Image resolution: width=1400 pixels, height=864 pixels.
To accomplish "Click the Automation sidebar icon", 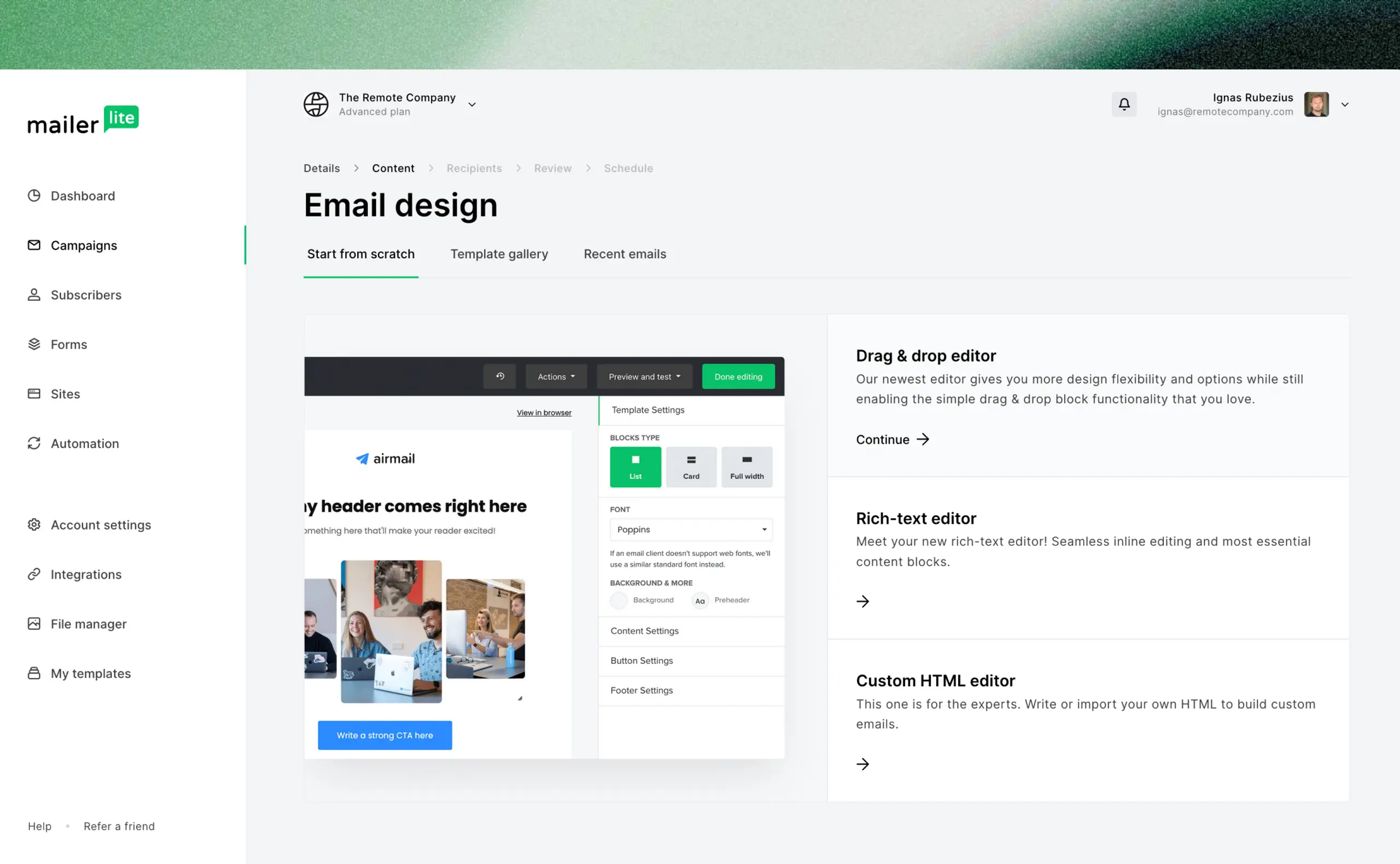I will point(34,443).
